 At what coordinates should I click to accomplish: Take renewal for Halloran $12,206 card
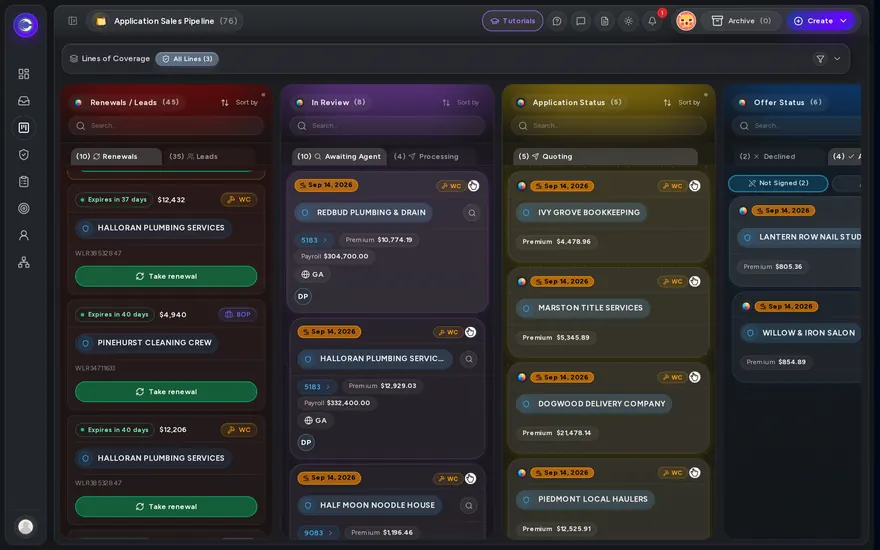coord(166,506)
